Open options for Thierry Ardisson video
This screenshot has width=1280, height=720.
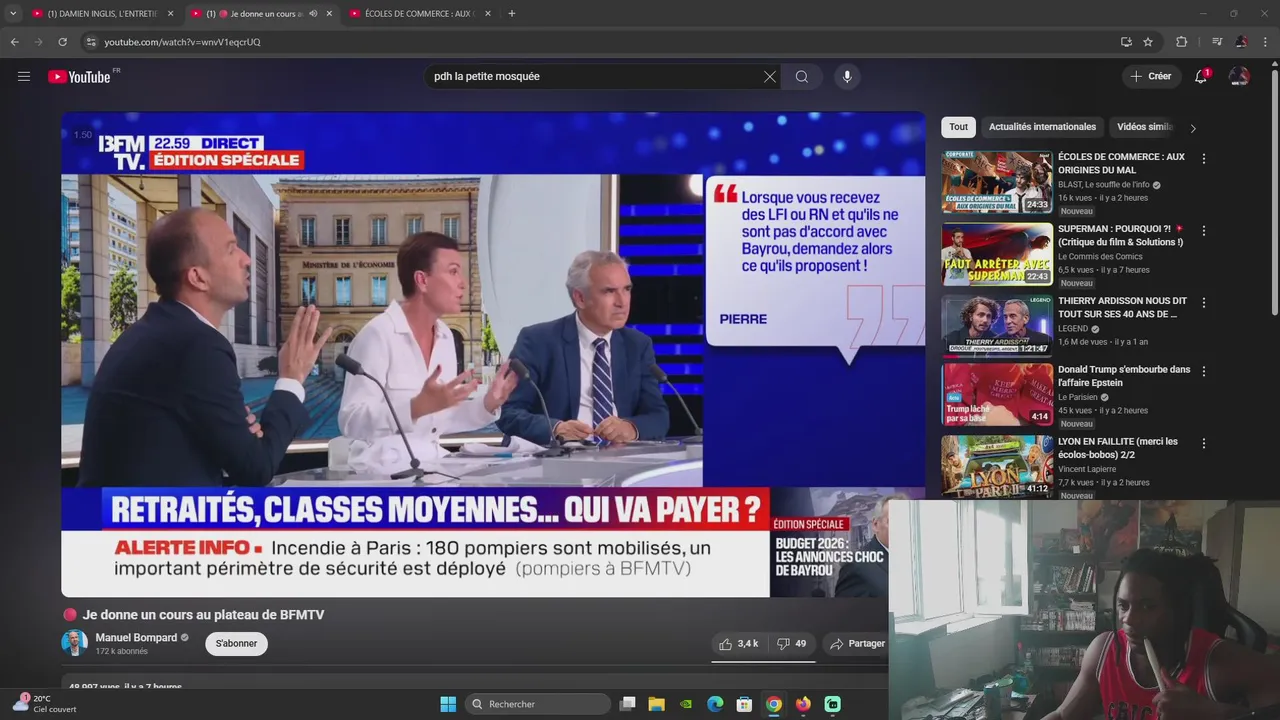tap(1203, 302)
